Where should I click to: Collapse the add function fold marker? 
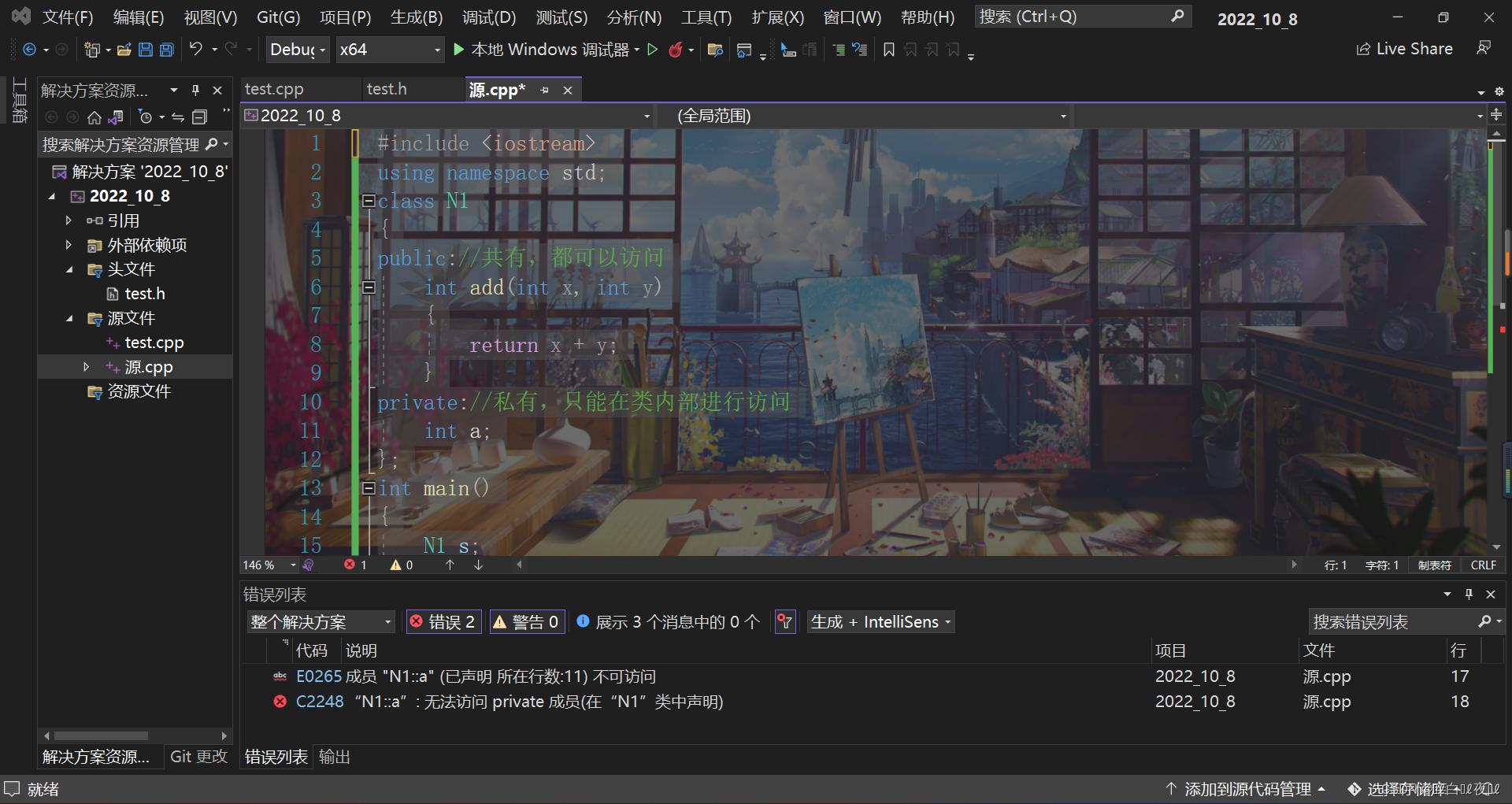368,287
